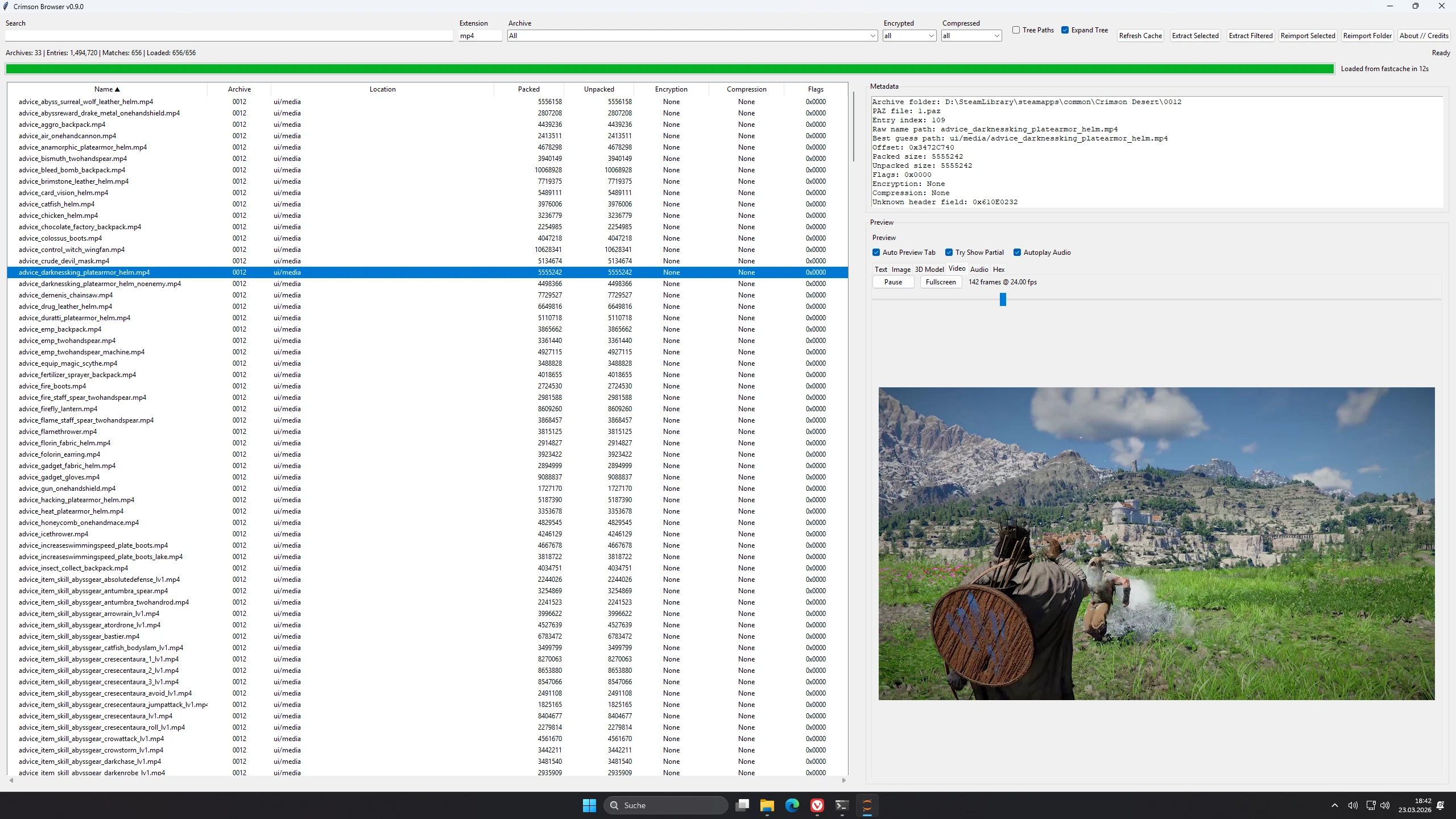1456x819 pixels.
Task: Select advice_honeycomb_onehandmace.mp4 row
Action: (x=427, y=523)
